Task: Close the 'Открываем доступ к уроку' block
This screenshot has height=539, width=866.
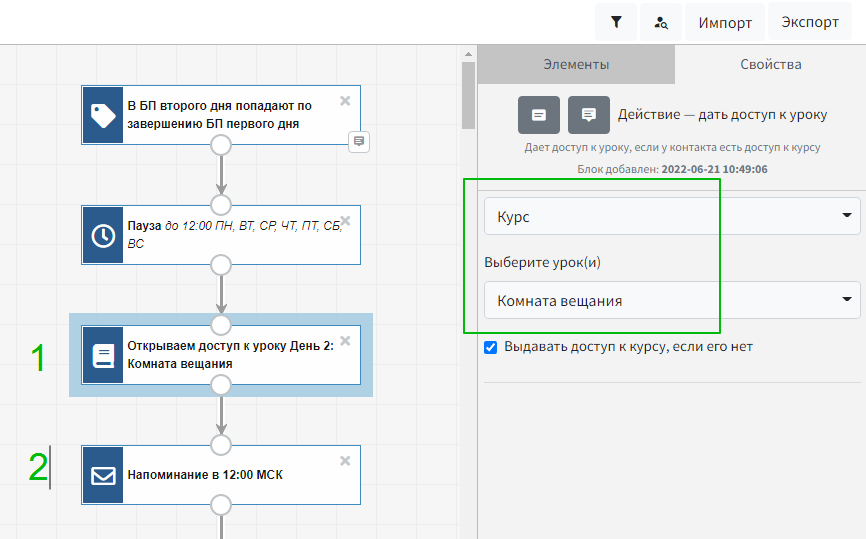Action: pos(345,340)
